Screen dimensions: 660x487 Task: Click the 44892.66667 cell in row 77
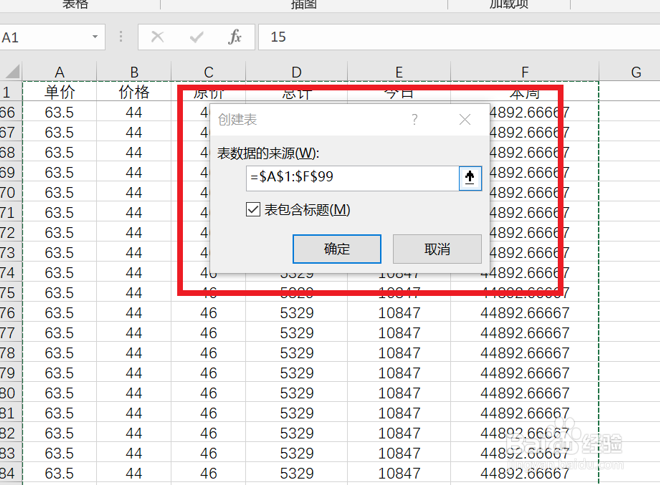click(x=524, y=333)
